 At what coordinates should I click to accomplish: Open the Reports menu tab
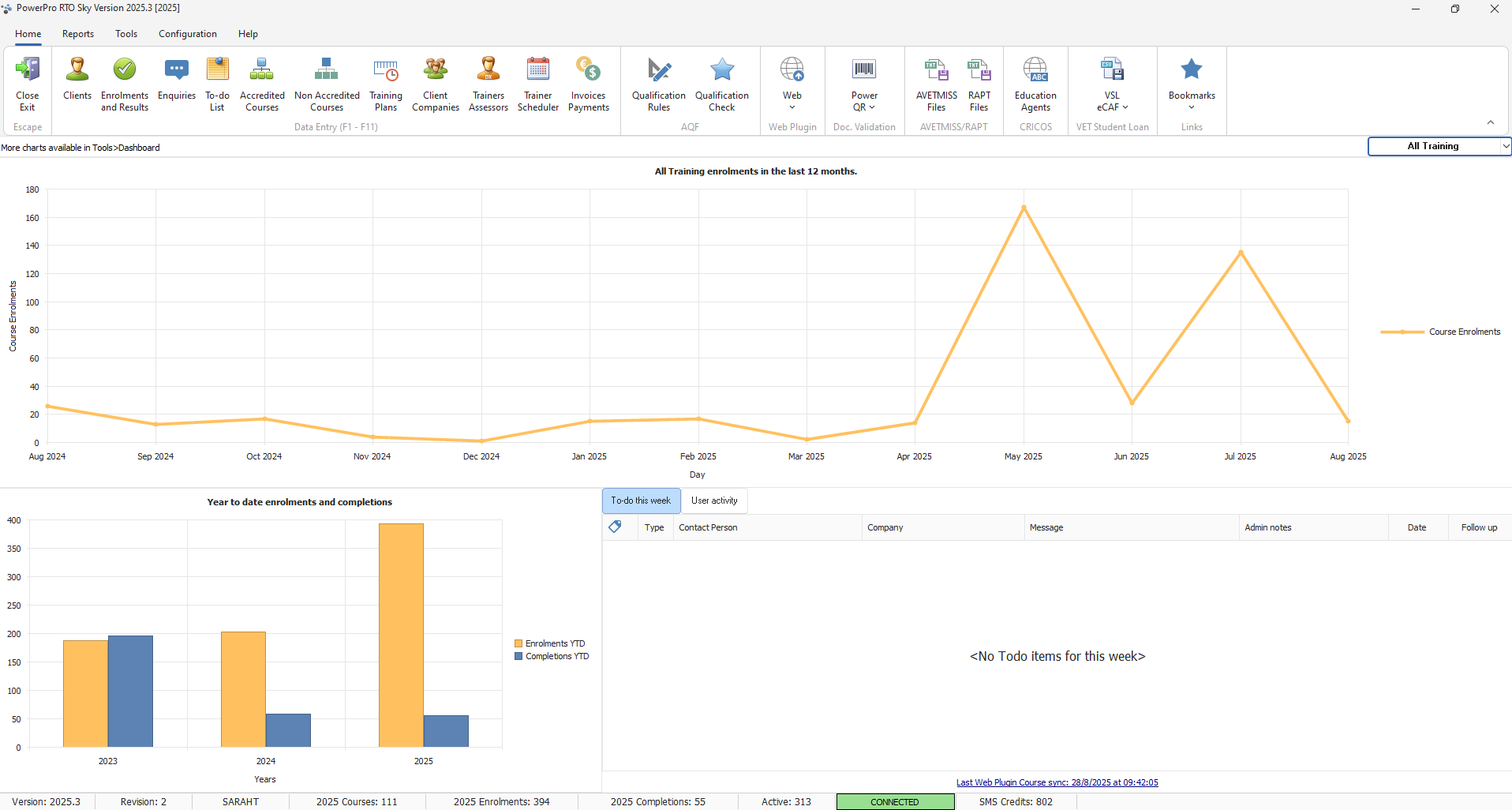click(x=78, y=34)
